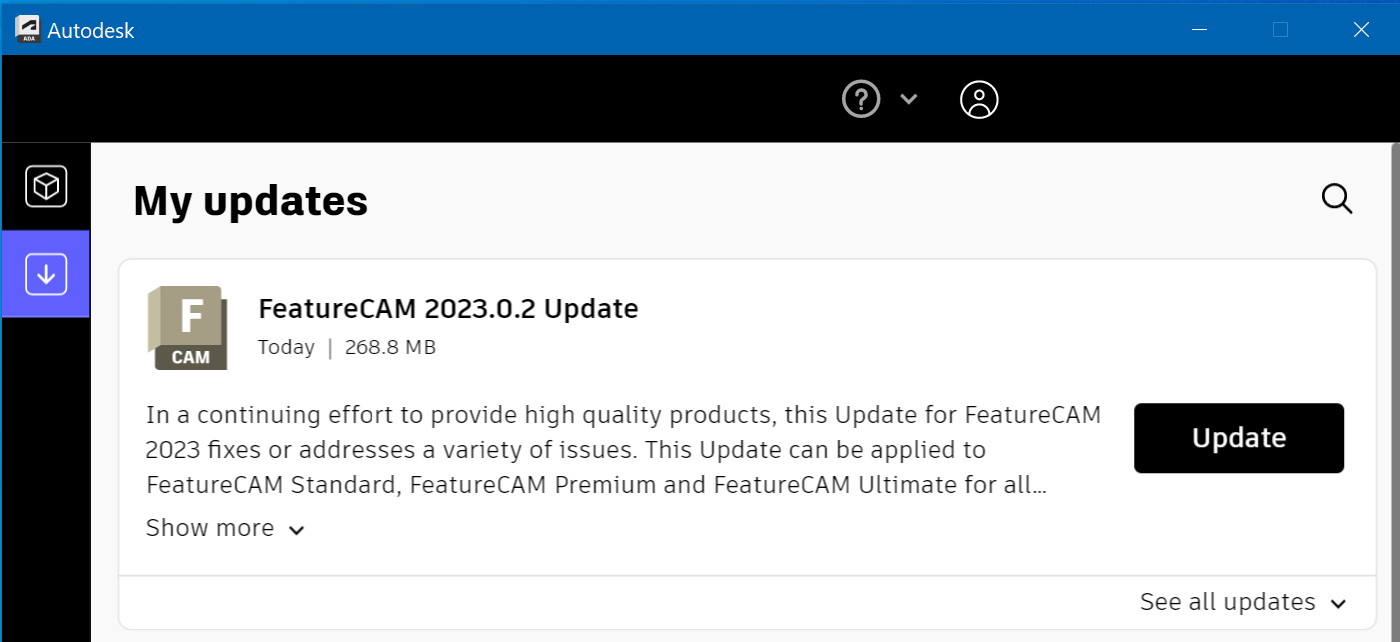1400x642 pixels.
Task: Click the Autodesk logo in the title bar
Action: click(x=26, y=29)
